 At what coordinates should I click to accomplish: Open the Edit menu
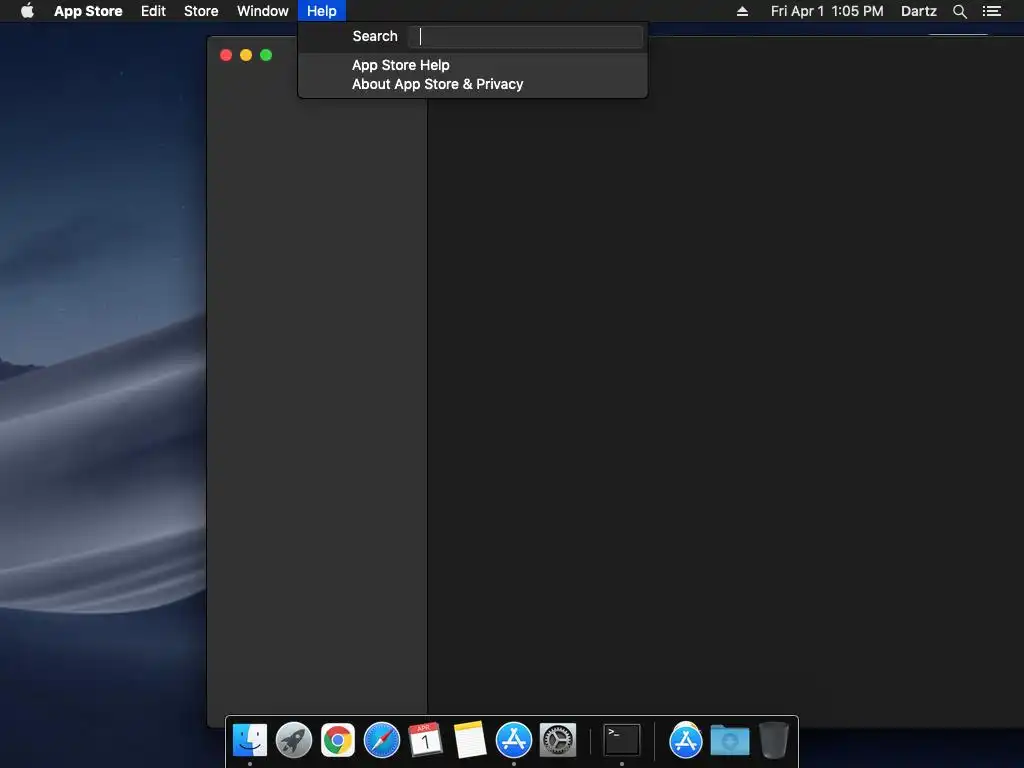point(153,11)
